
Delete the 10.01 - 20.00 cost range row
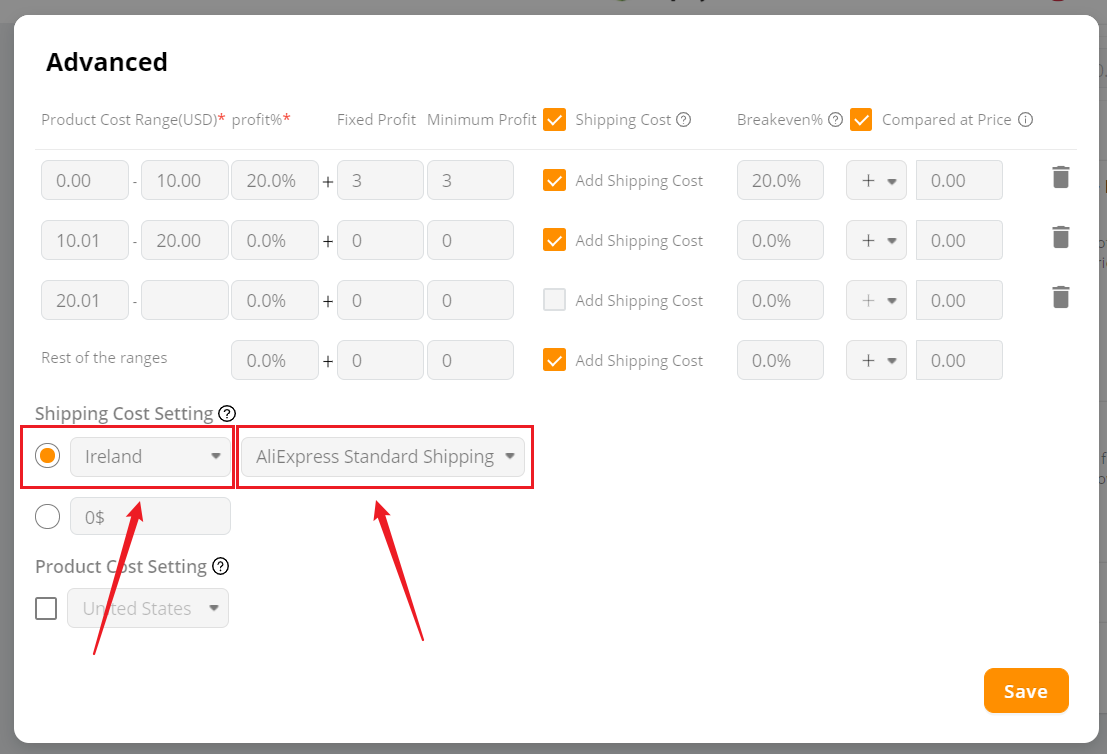[1060, 237]
